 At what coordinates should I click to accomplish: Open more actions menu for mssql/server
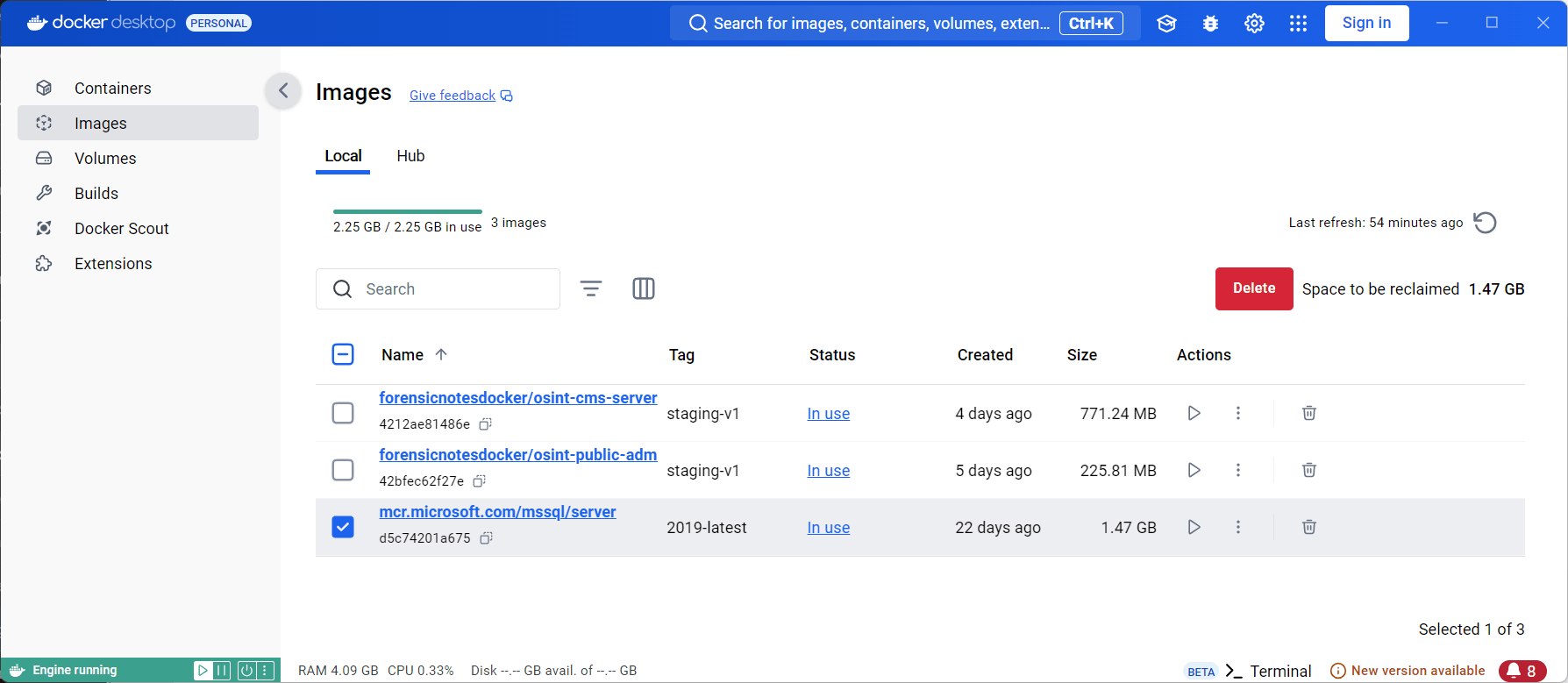pos(1238,527)
